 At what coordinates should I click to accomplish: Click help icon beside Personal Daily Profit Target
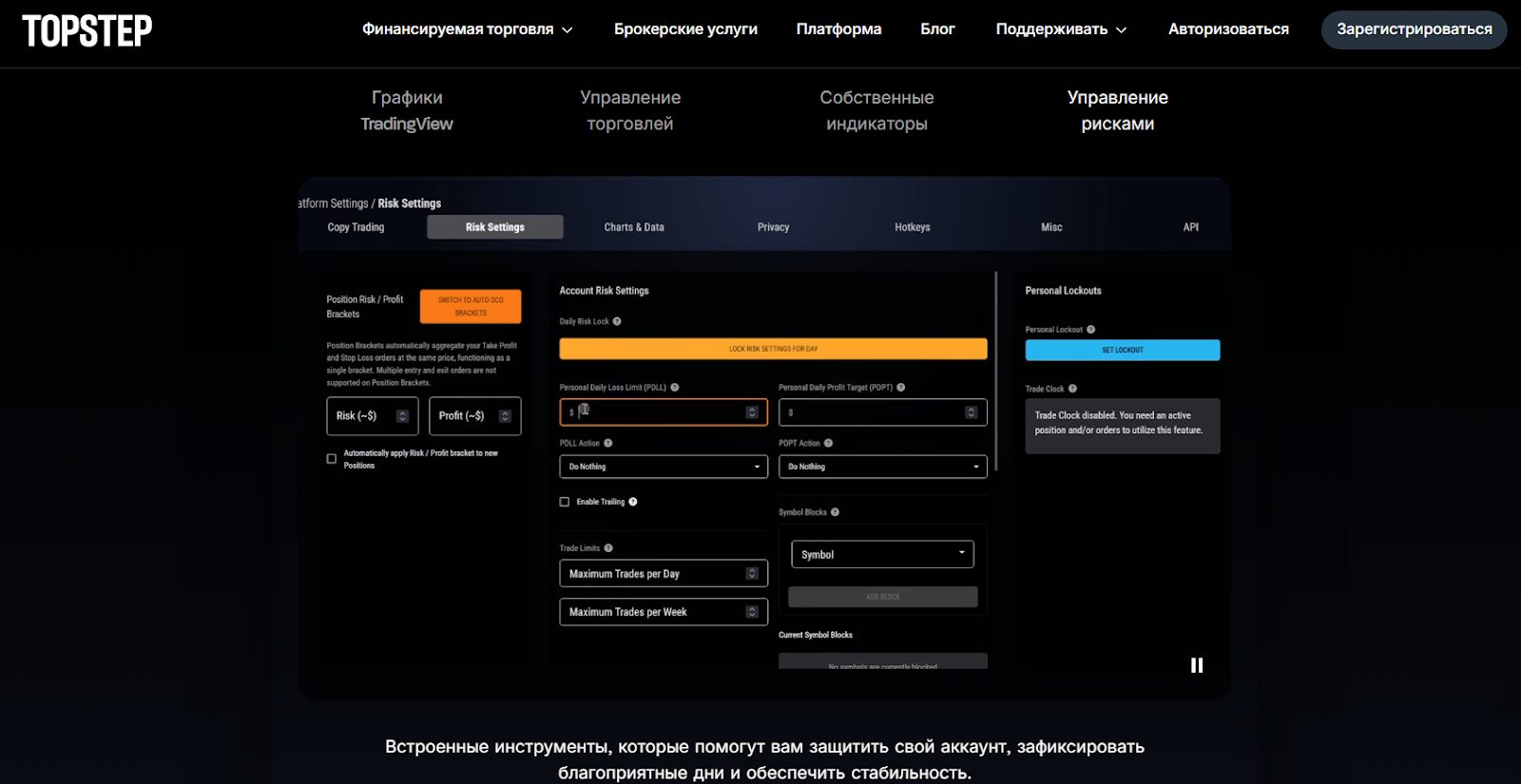901,388
